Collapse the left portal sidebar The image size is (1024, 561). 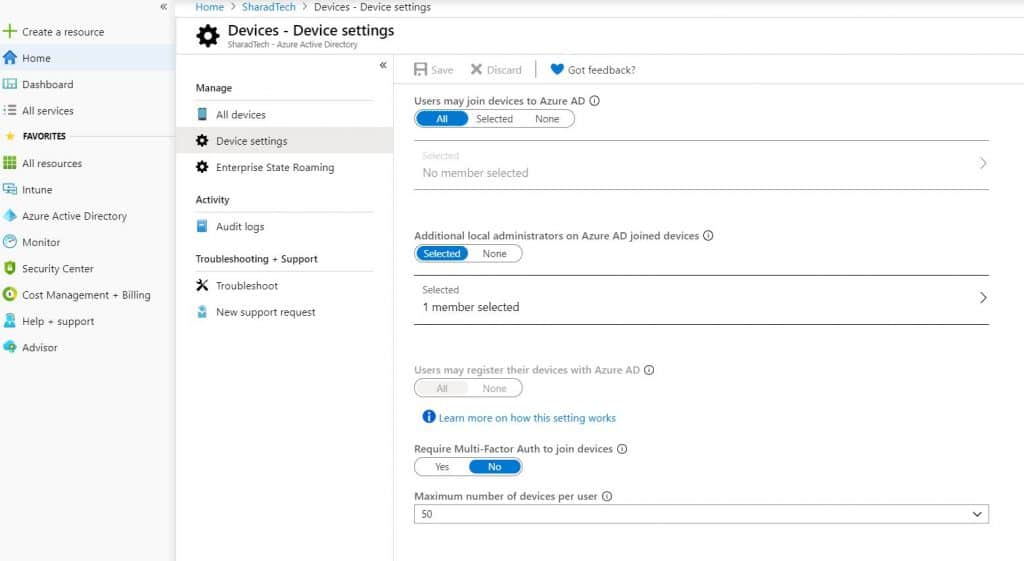tap(164, 7)
